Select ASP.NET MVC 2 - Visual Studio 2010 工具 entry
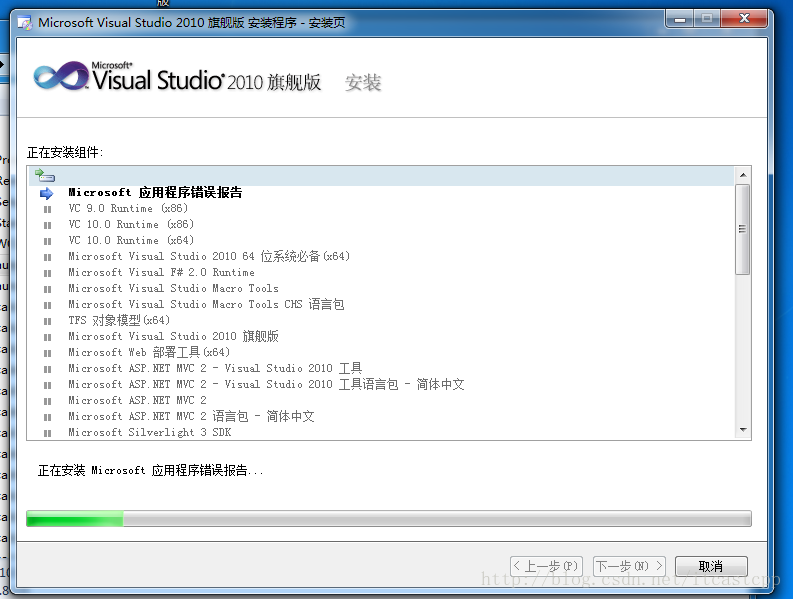 215,368
